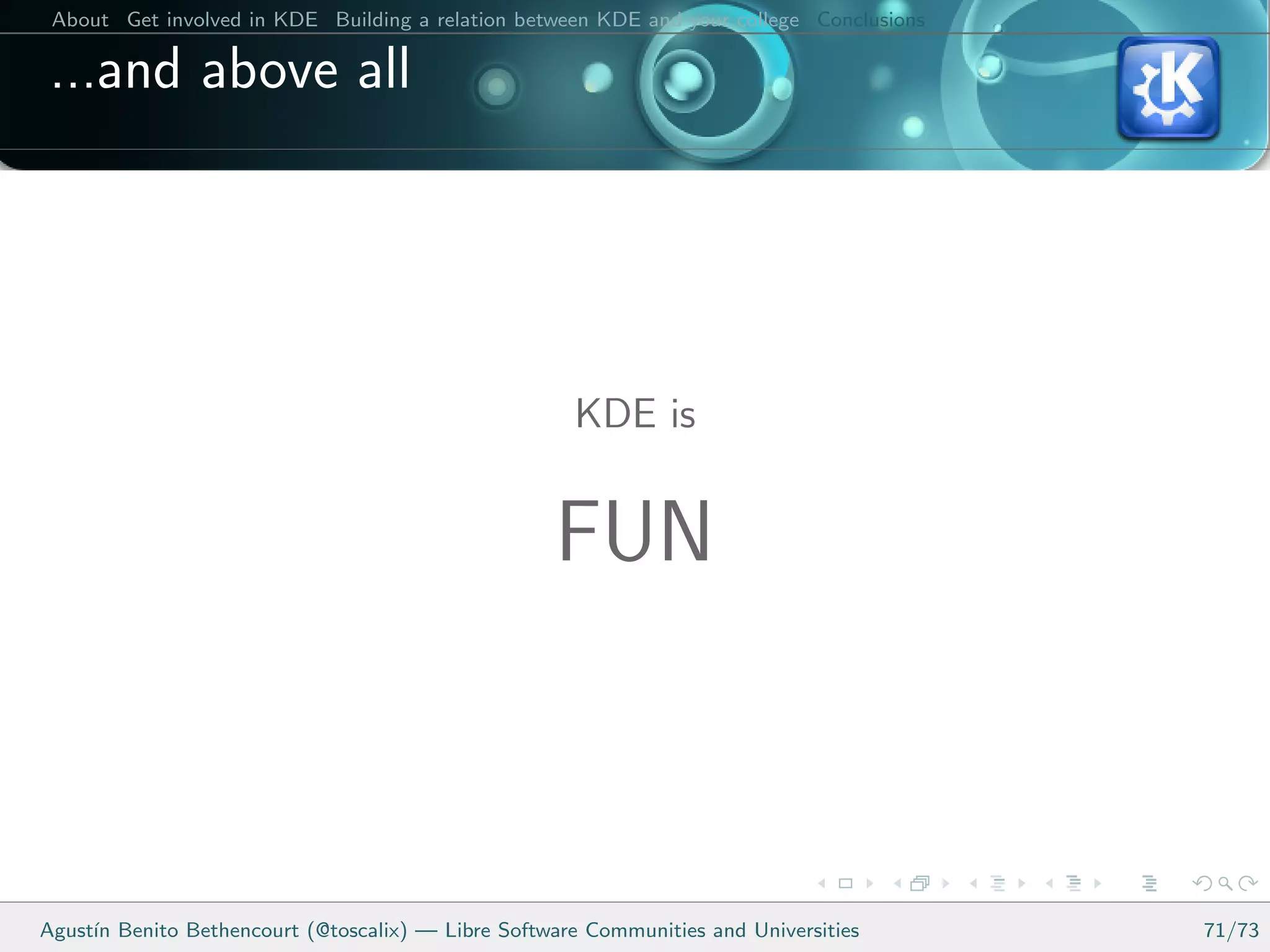Jump to previous frame arrow
Viewport: 1270px width, 952px height.
pos(897,883)
